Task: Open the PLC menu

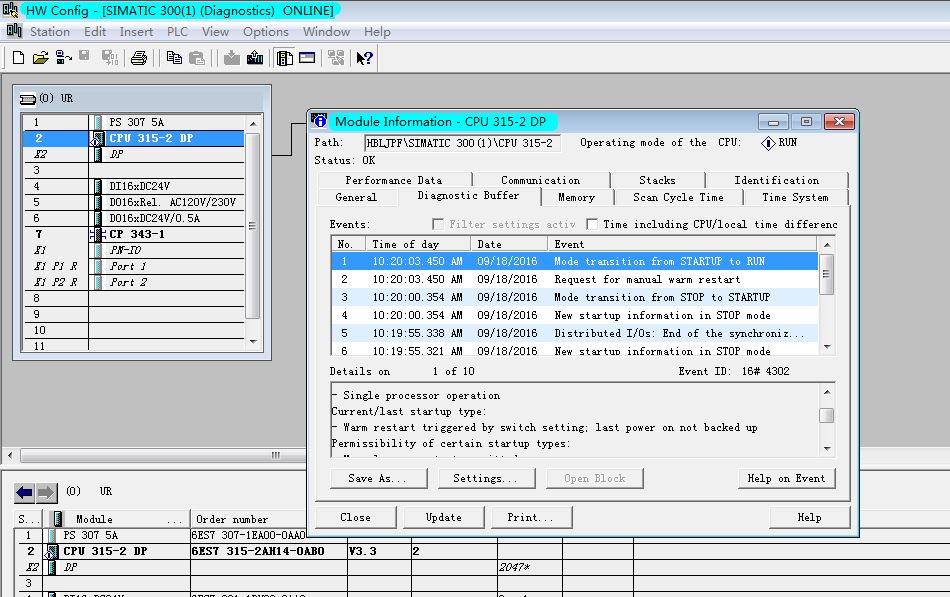Action: 178,32
